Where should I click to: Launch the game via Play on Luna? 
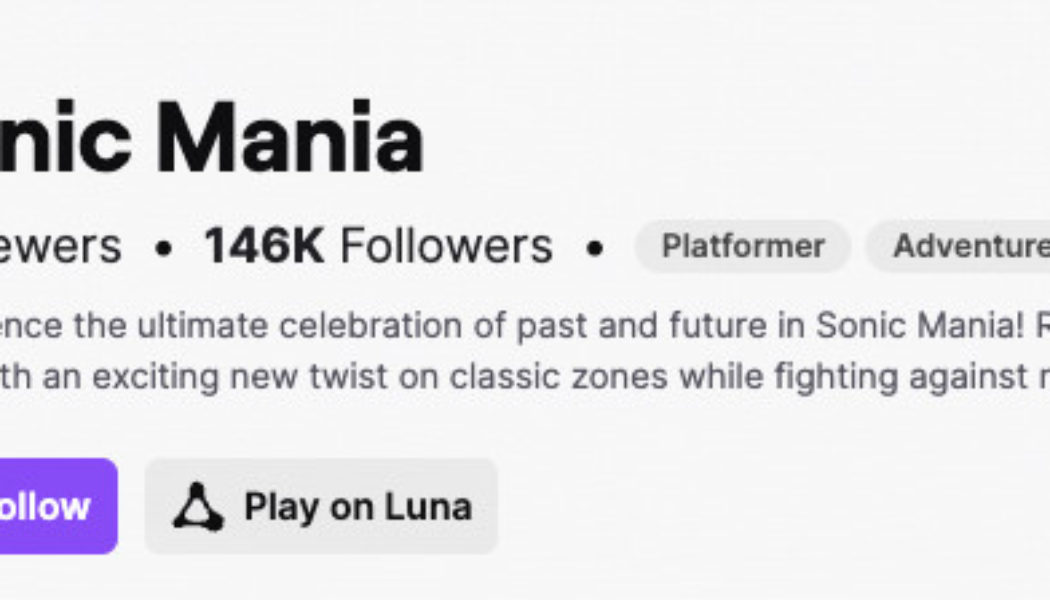(x=320, y=505)
